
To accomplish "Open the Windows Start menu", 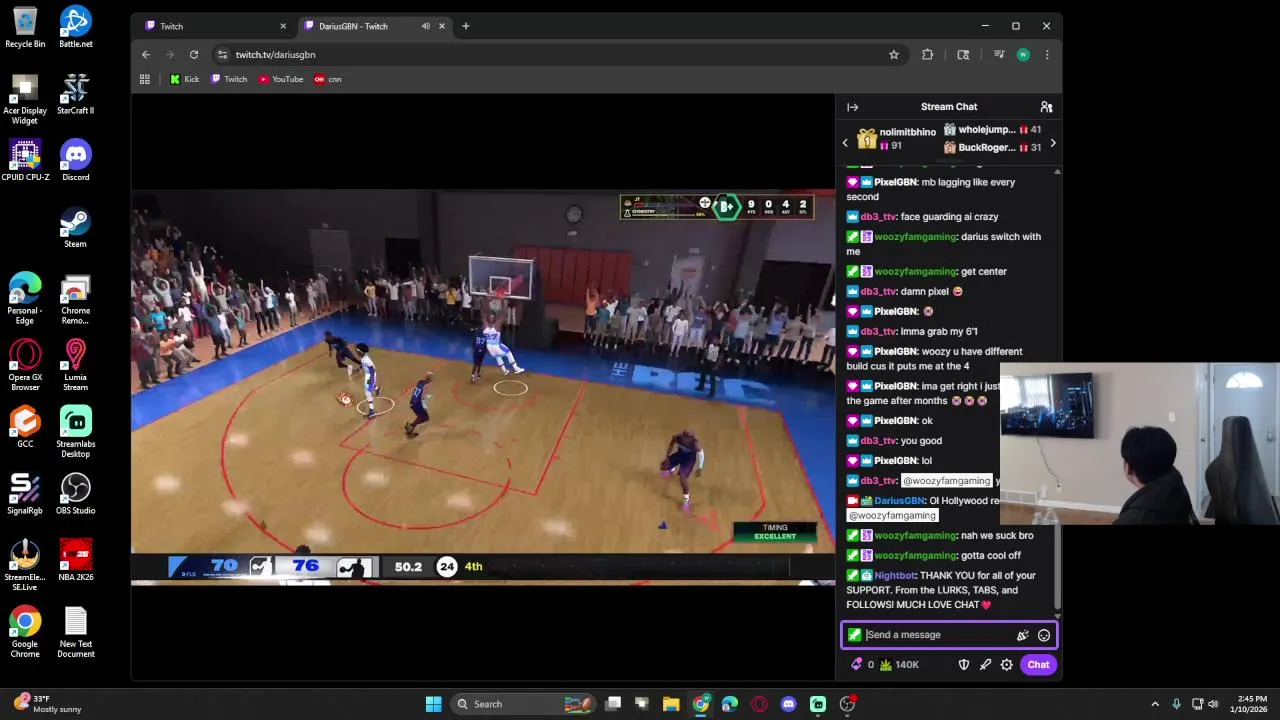I will 434,704.
